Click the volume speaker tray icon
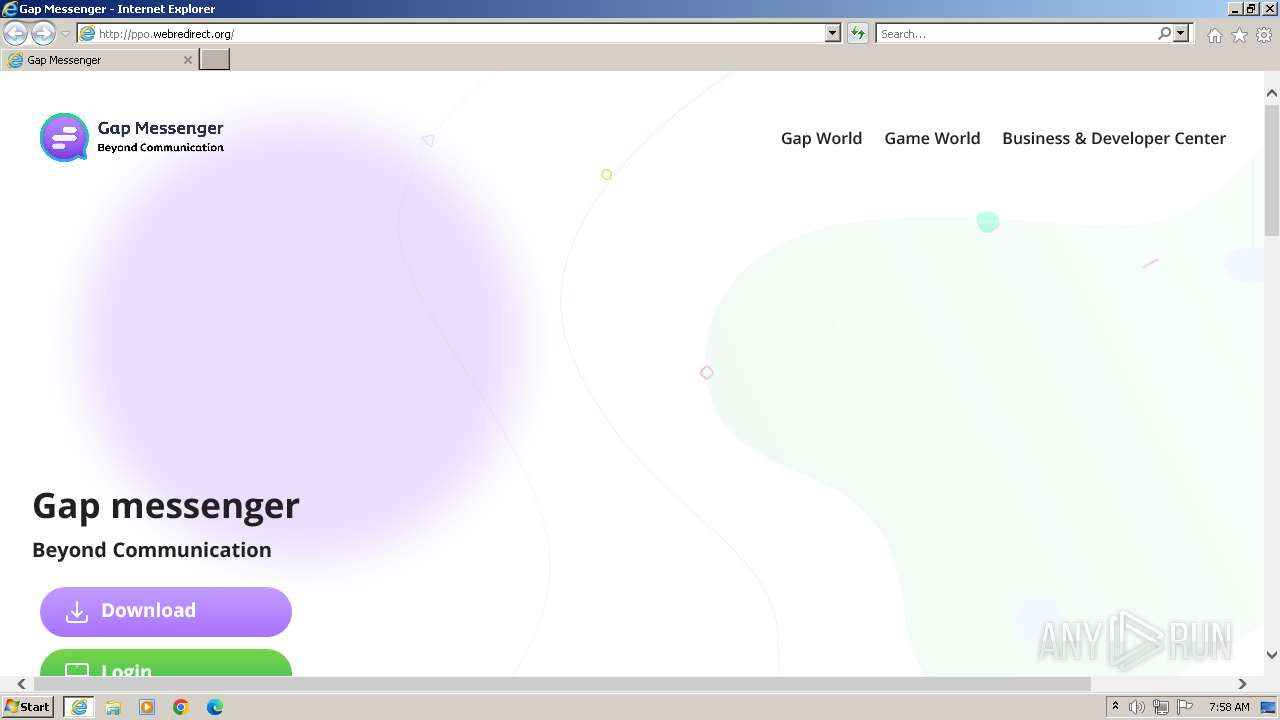This screenshot has width=1280, height=720. [1137, 707]
